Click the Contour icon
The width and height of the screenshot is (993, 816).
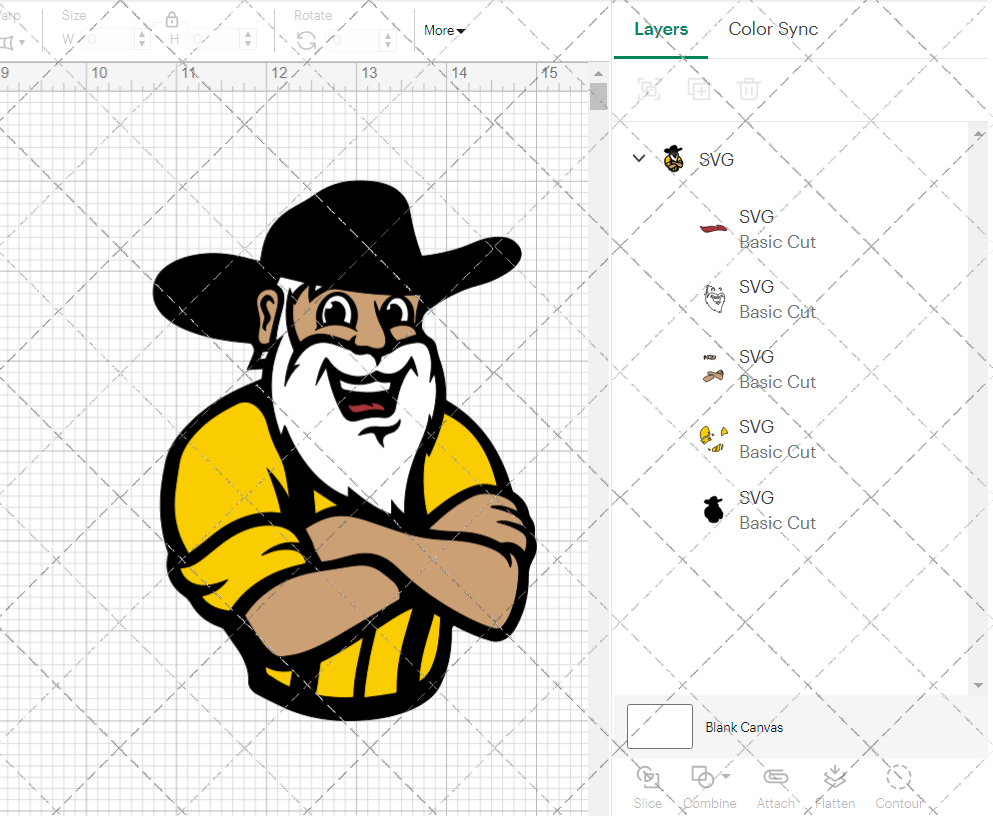point(899,779)
